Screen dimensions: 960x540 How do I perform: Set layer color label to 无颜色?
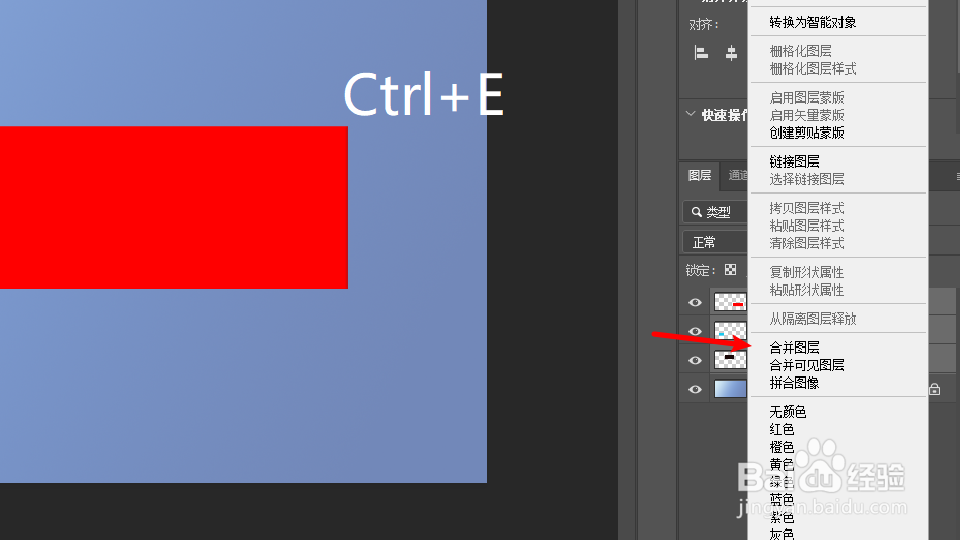787,411
